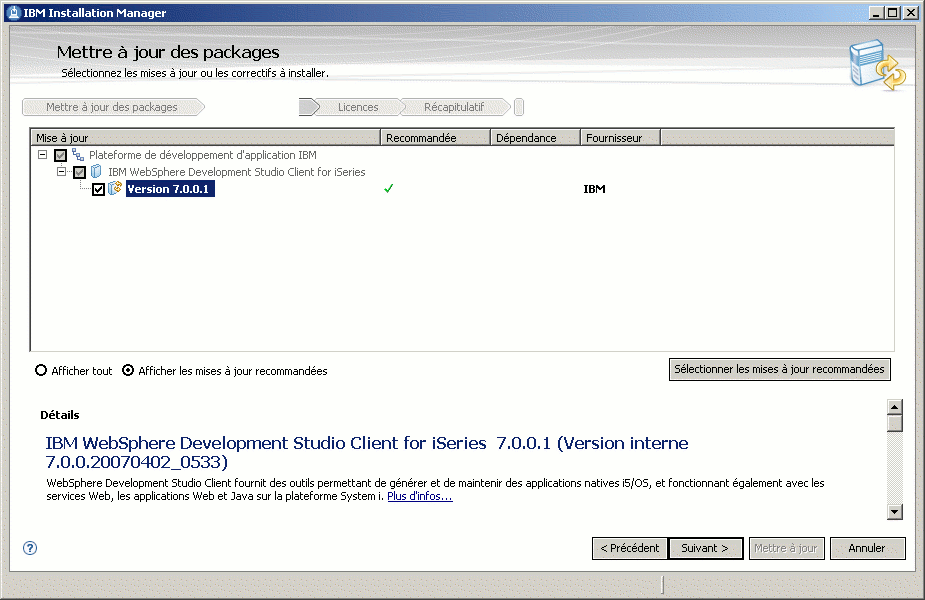The image size is (925, 600).
Task: Open the Plus d'infos link
Action: (x=419, y=496)
